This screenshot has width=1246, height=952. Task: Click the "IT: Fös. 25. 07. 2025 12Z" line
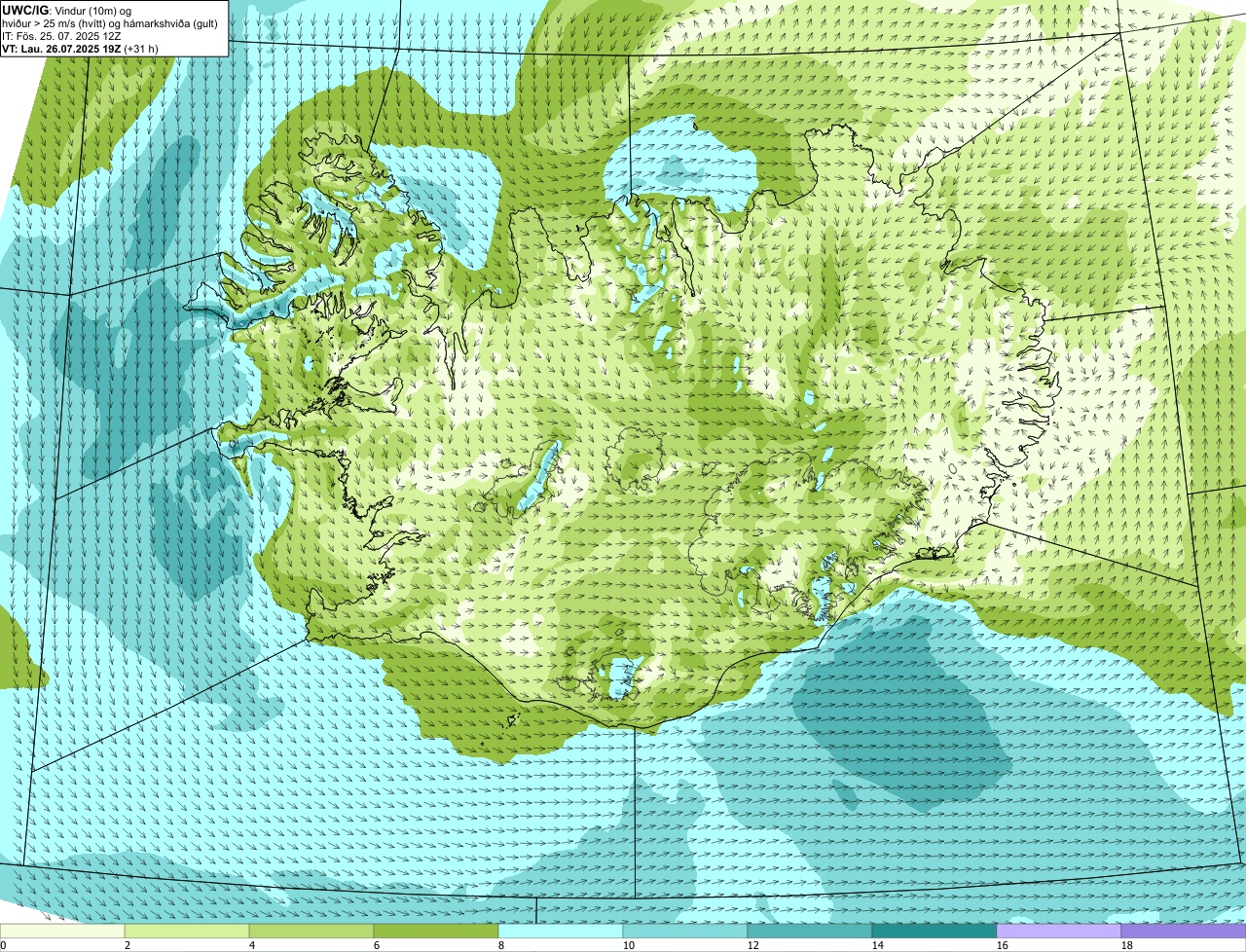[61, 36]
